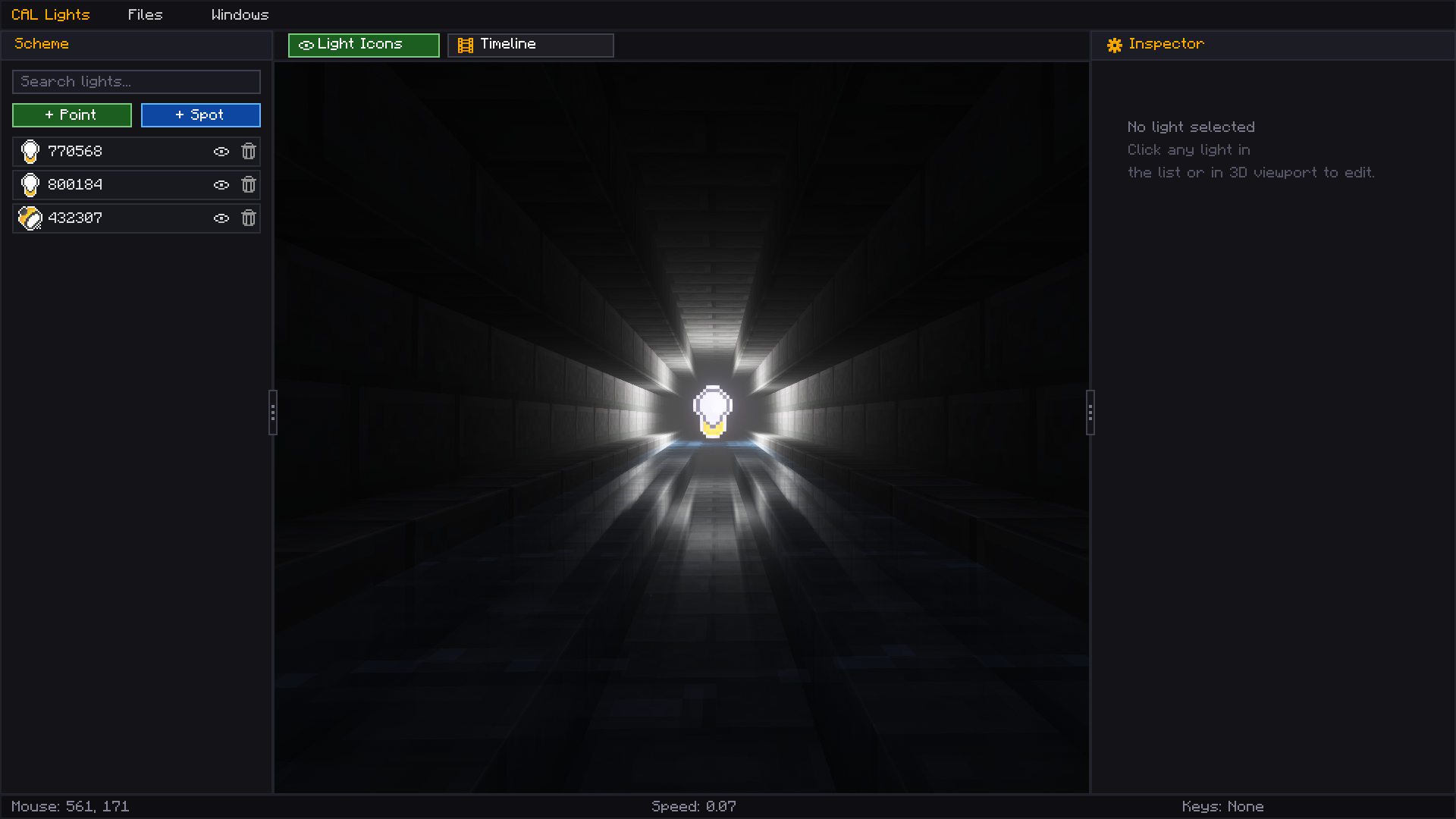The height and width of the screenshot is (819, 1456).
Task: Open the Windows menu
Action: [x=240, y=15]
